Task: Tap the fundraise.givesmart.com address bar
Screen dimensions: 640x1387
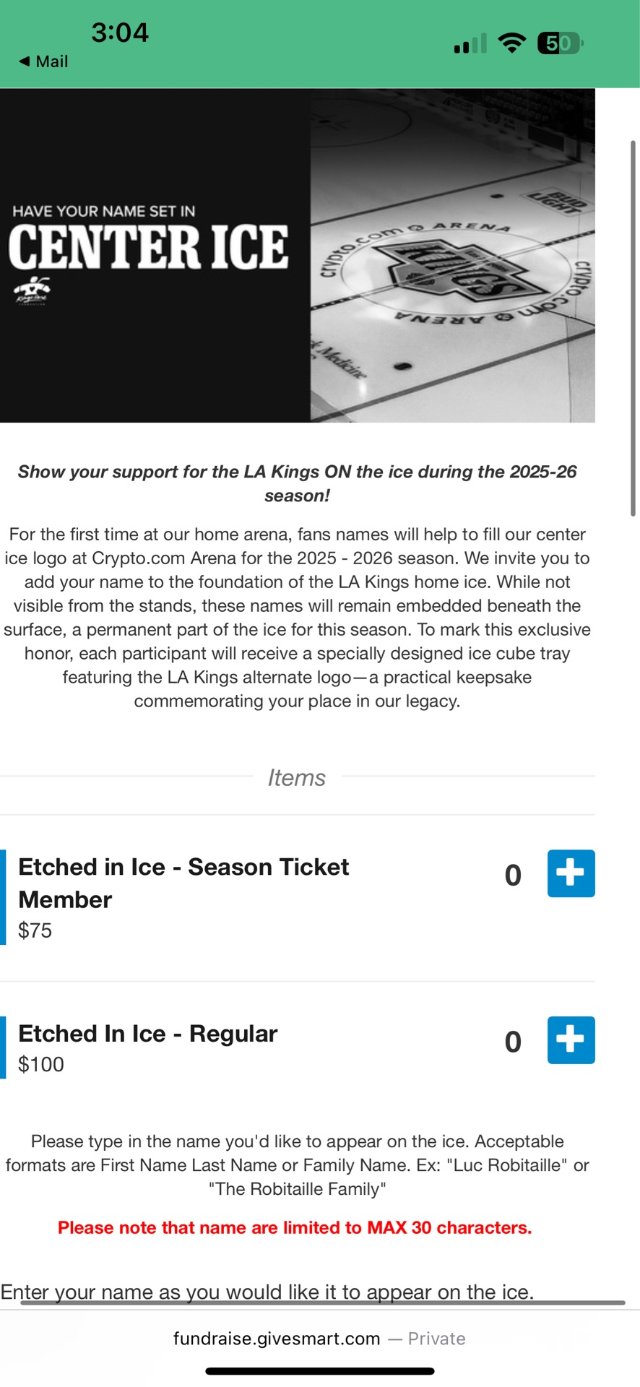Action: pos(319,1338)
